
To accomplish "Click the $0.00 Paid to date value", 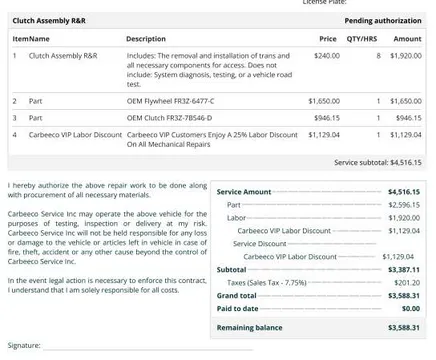I will 411,309.
